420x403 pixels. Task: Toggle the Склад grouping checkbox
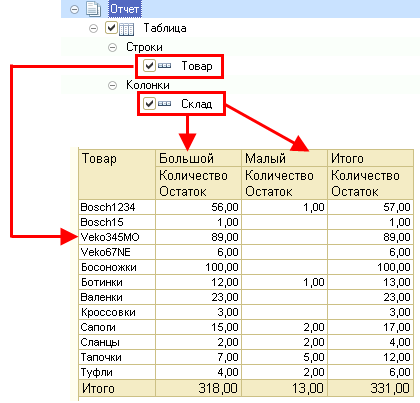coord(149,104)
